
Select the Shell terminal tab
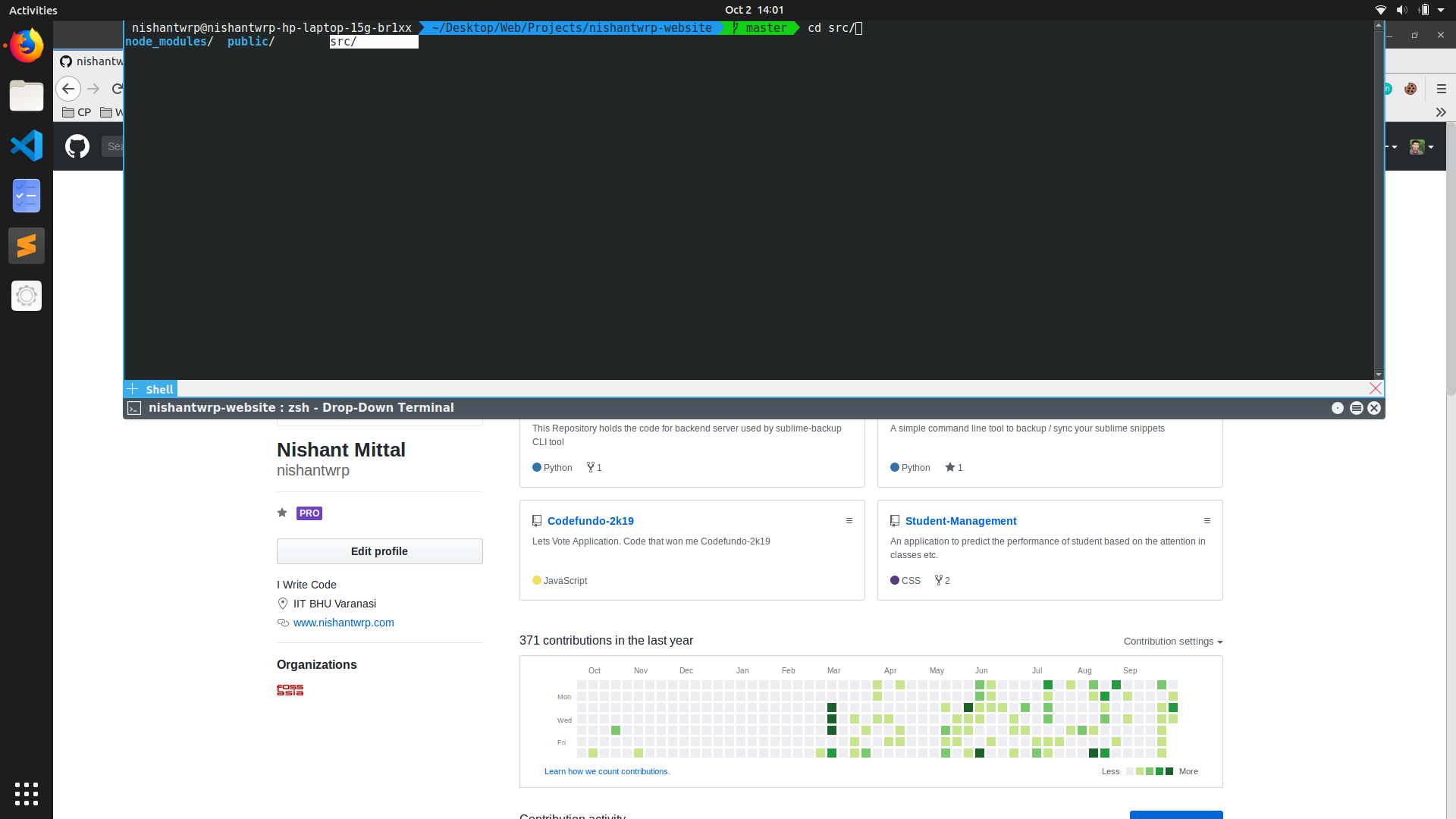159,389
